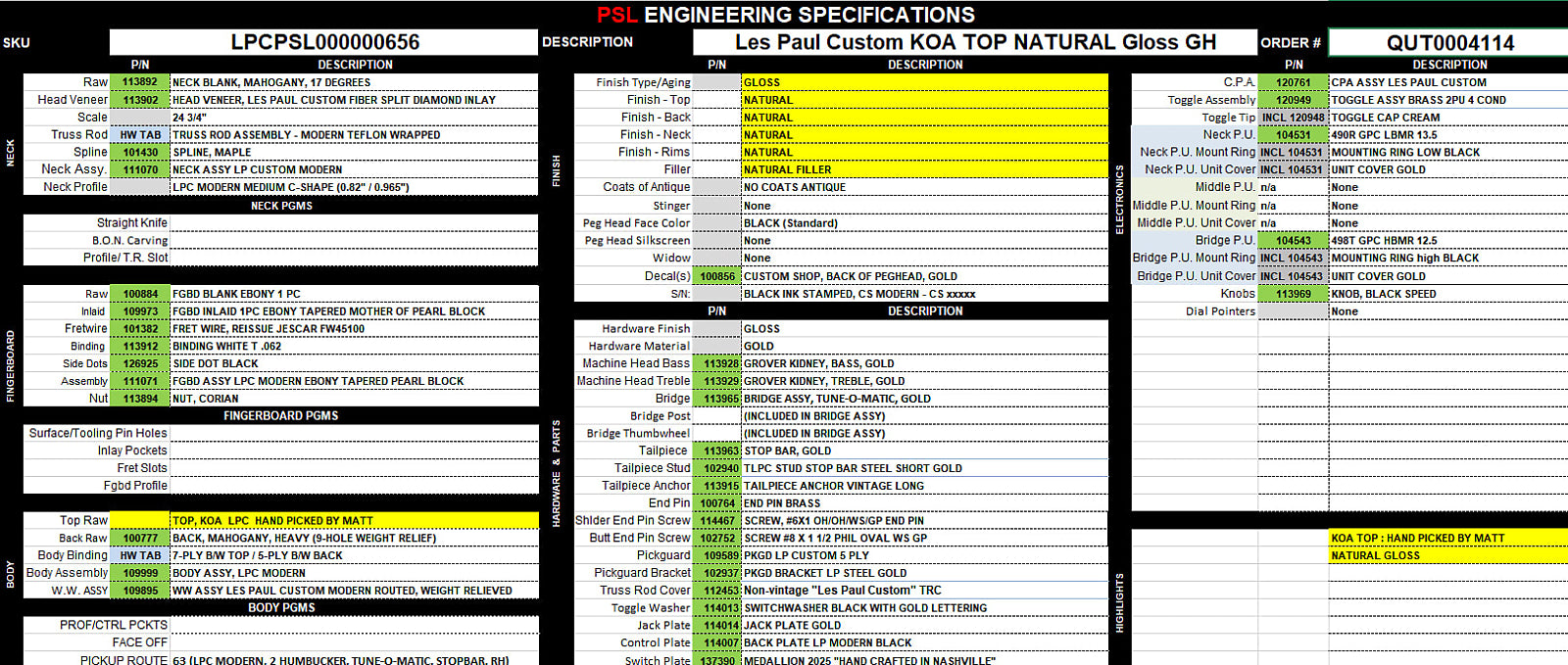Select the LPC MODERN MEDIUM C-SHAPE profile cell
The height and width of the screenshot is (665, 1568).
pyautogui.click(x=354, y=187)
